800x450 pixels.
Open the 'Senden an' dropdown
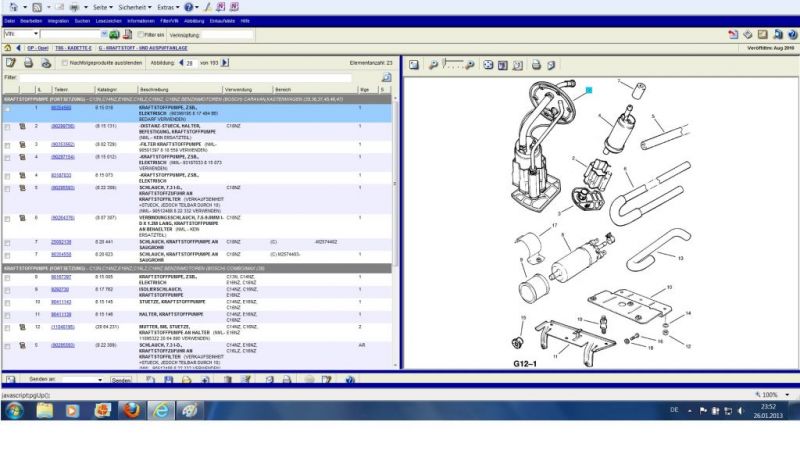coord(102,380)
